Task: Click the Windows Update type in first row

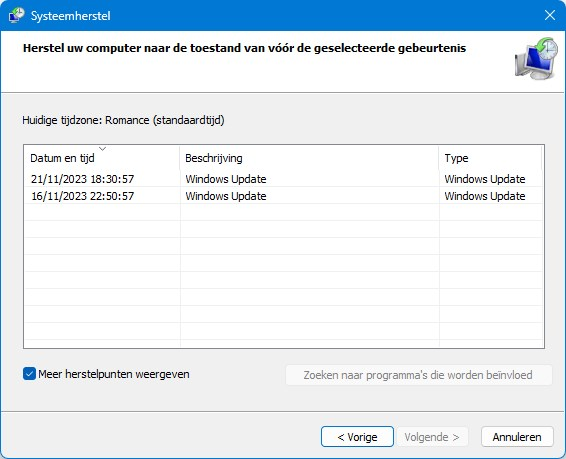Action: (x=485, y=179)
